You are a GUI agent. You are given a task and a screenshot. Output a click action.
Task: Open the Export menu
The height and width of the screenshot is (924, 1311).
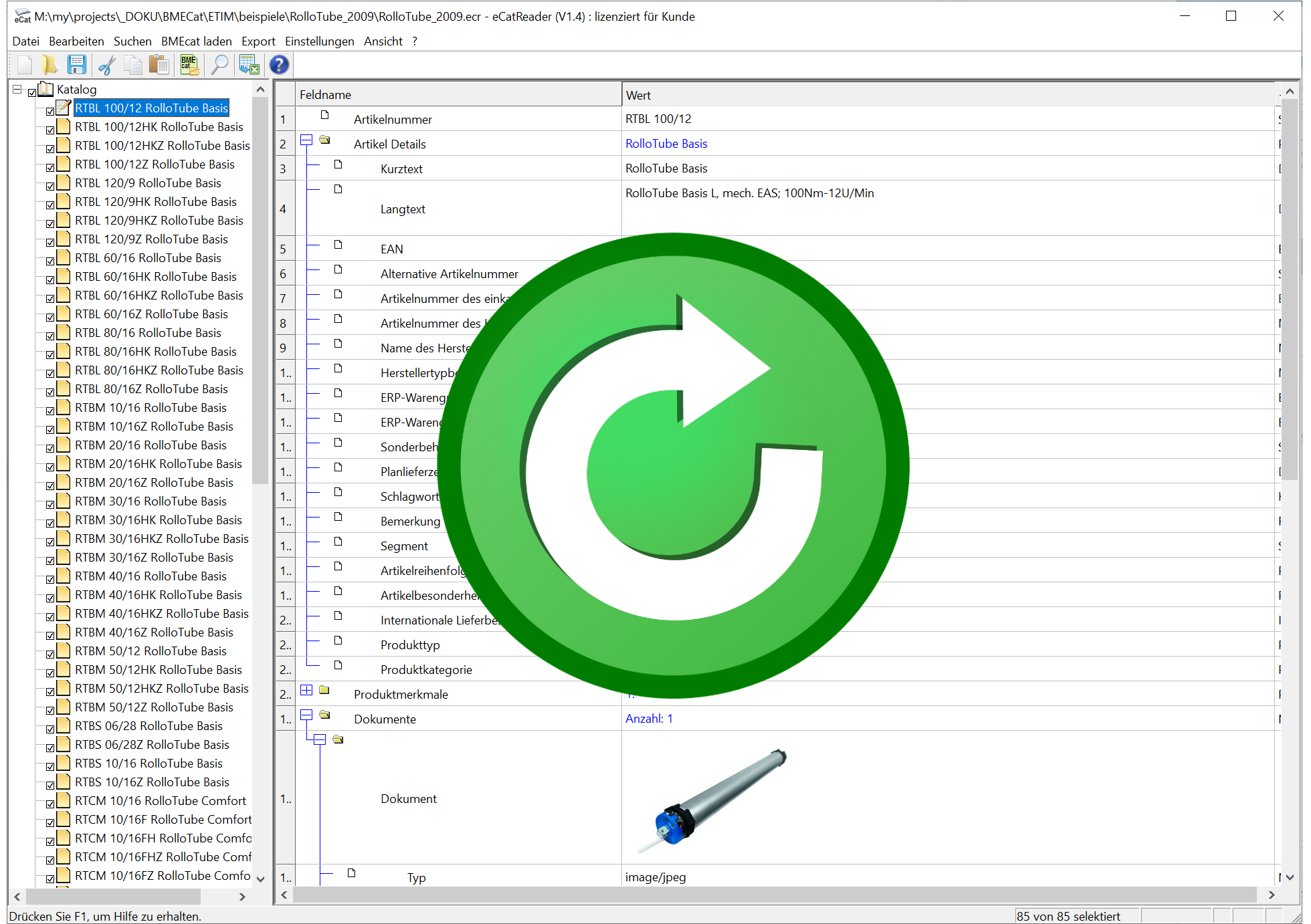258,41
